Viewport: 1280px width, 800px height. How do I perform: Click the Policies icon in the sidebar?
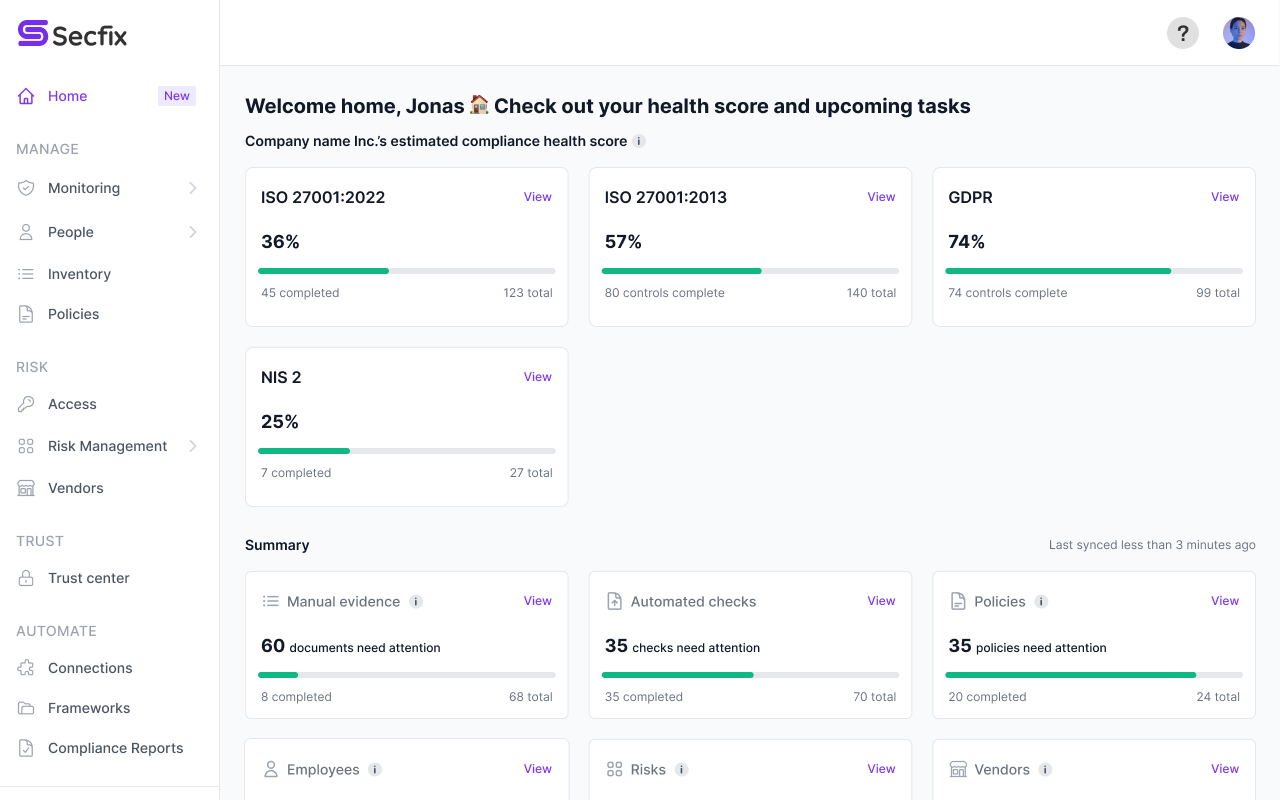tap(27, 314)
